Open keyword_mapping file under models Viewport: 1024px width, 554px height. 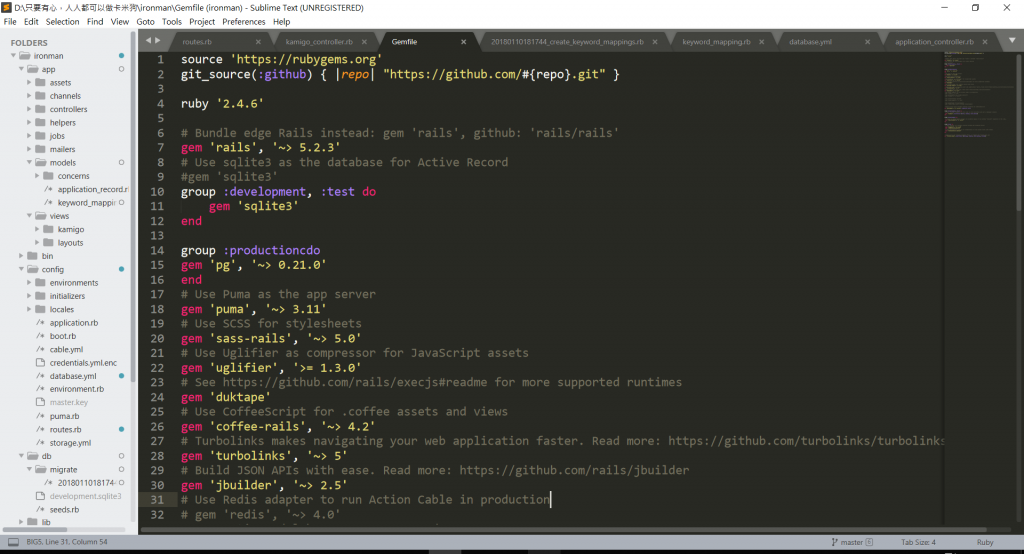click(86, 203)
